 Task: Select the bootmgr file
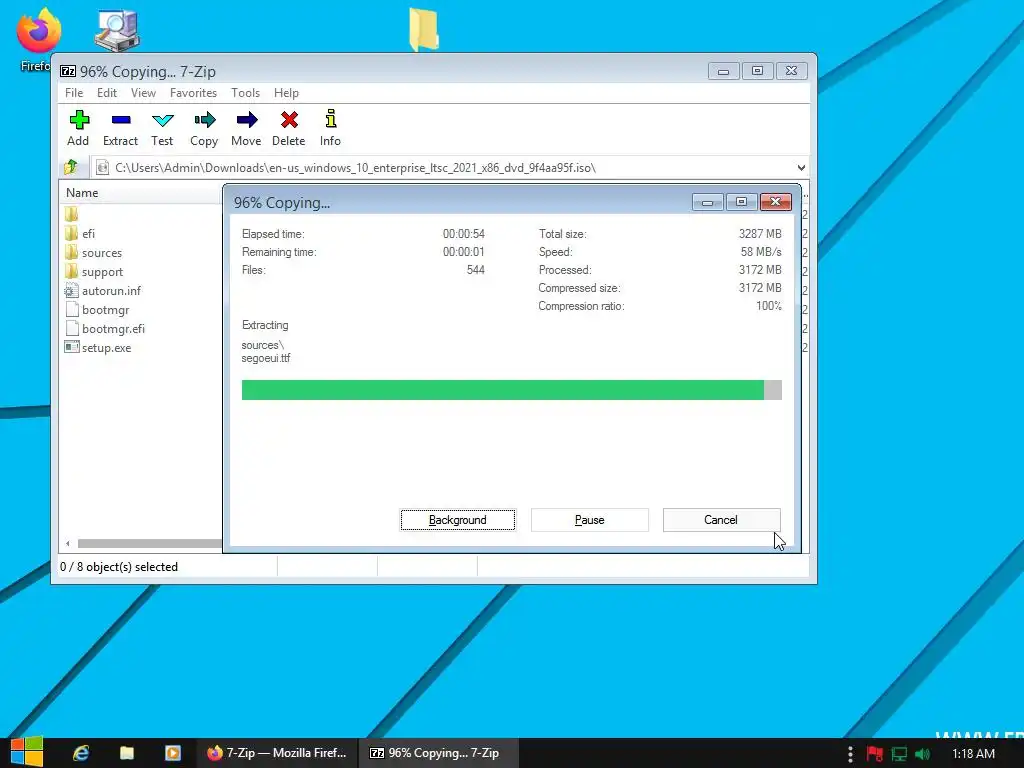click(105, 310)
